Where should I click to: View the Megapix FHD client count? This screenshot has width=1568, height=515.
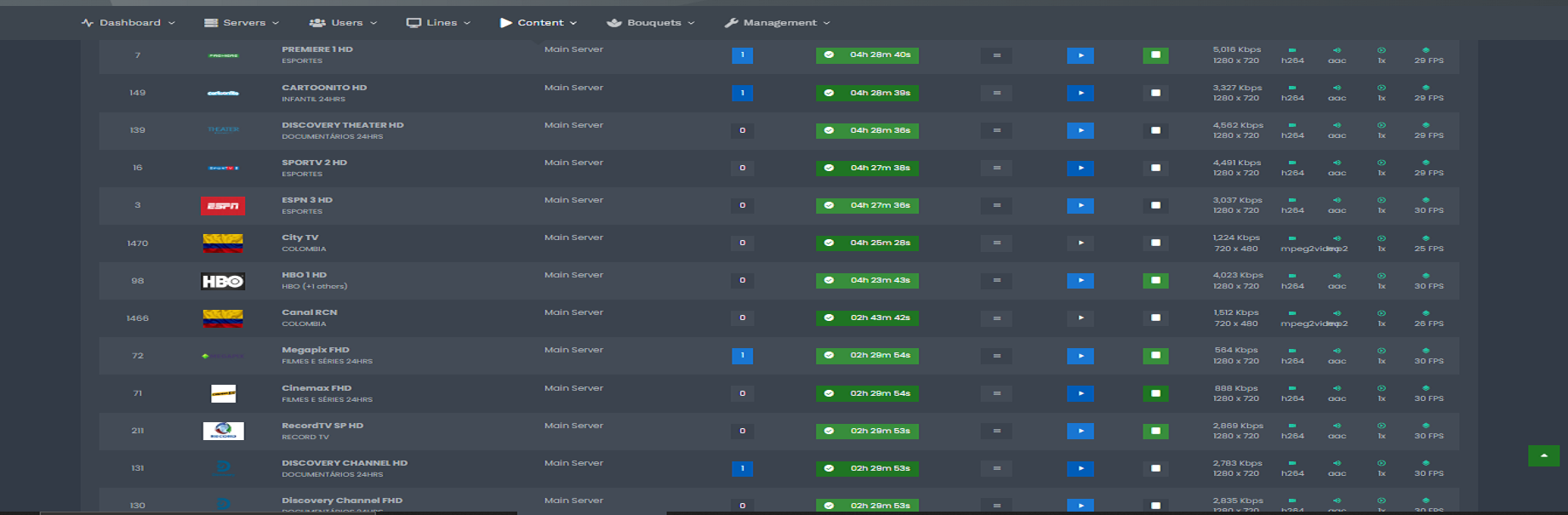click(x=742, y=356)
